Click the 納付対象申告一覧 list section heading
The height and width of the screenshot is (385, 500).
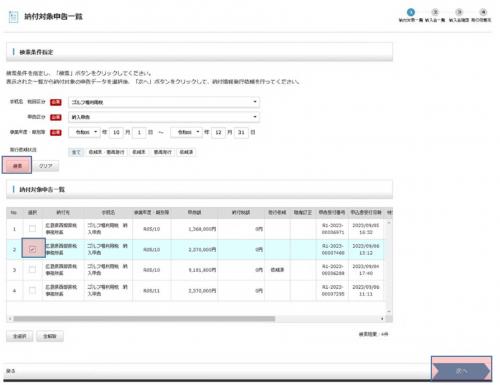[42, 189]
